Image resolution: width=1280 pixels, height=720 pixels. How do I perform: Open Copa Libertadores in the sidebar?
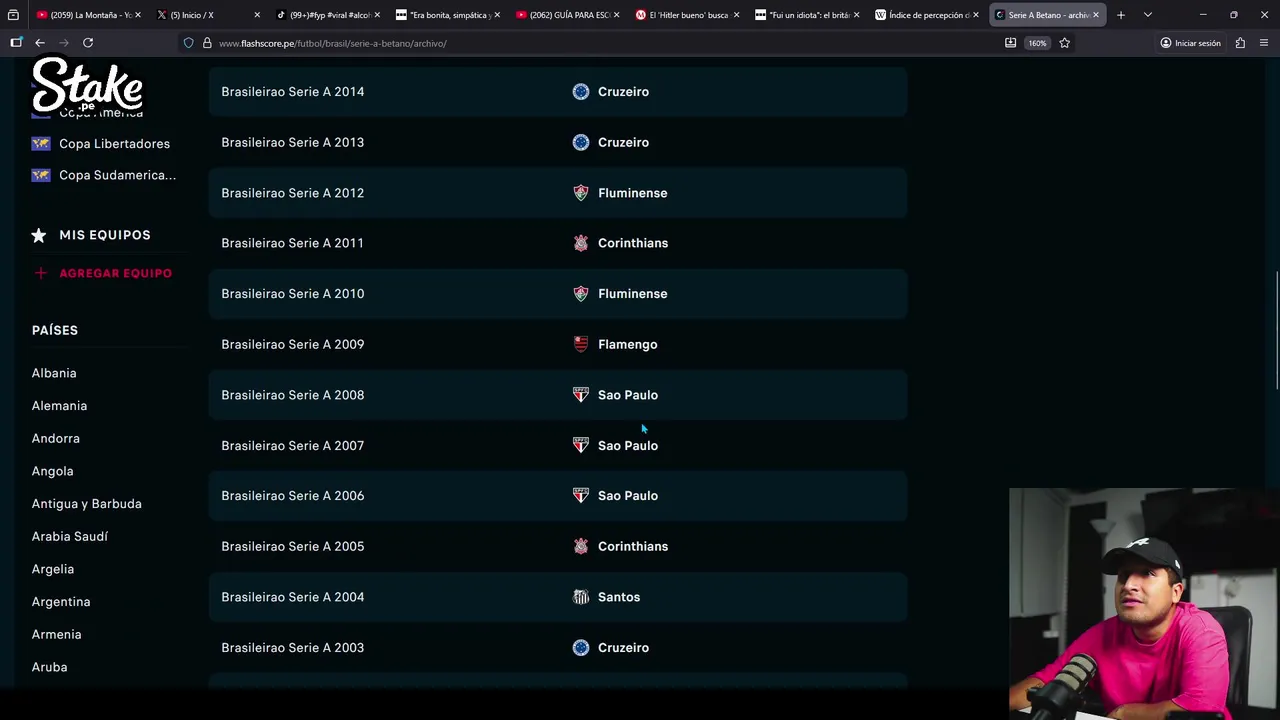[114, 144]
